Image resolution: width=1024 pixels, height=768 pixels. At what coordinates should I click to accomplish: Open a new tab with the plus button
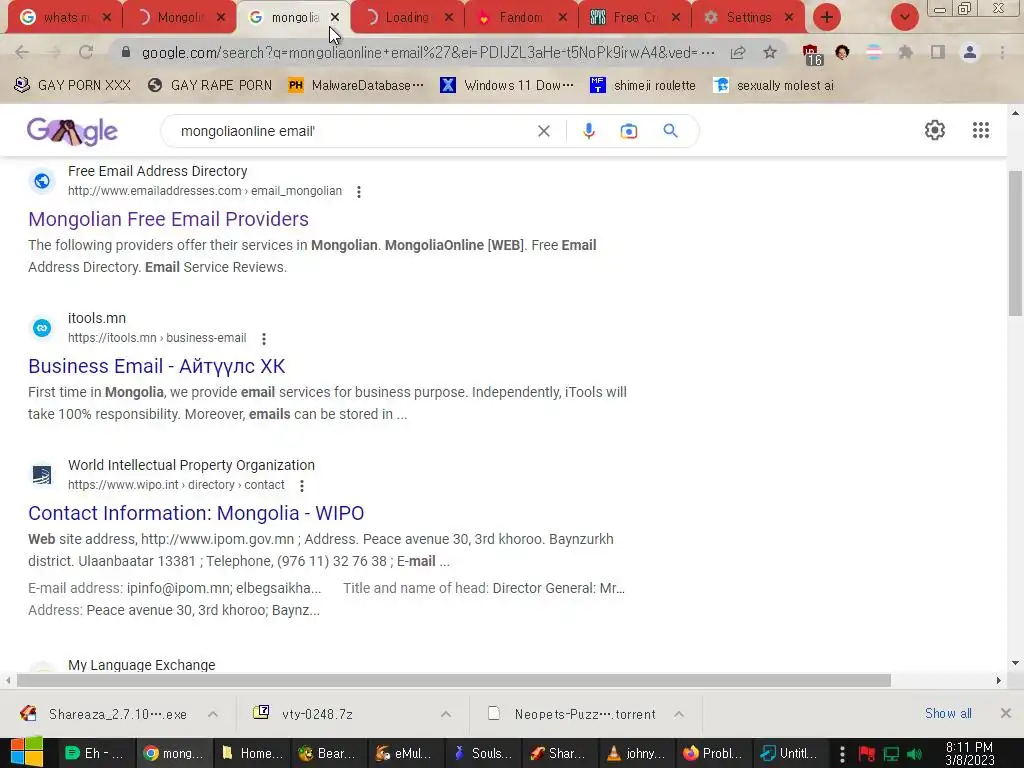click(826, 17)
